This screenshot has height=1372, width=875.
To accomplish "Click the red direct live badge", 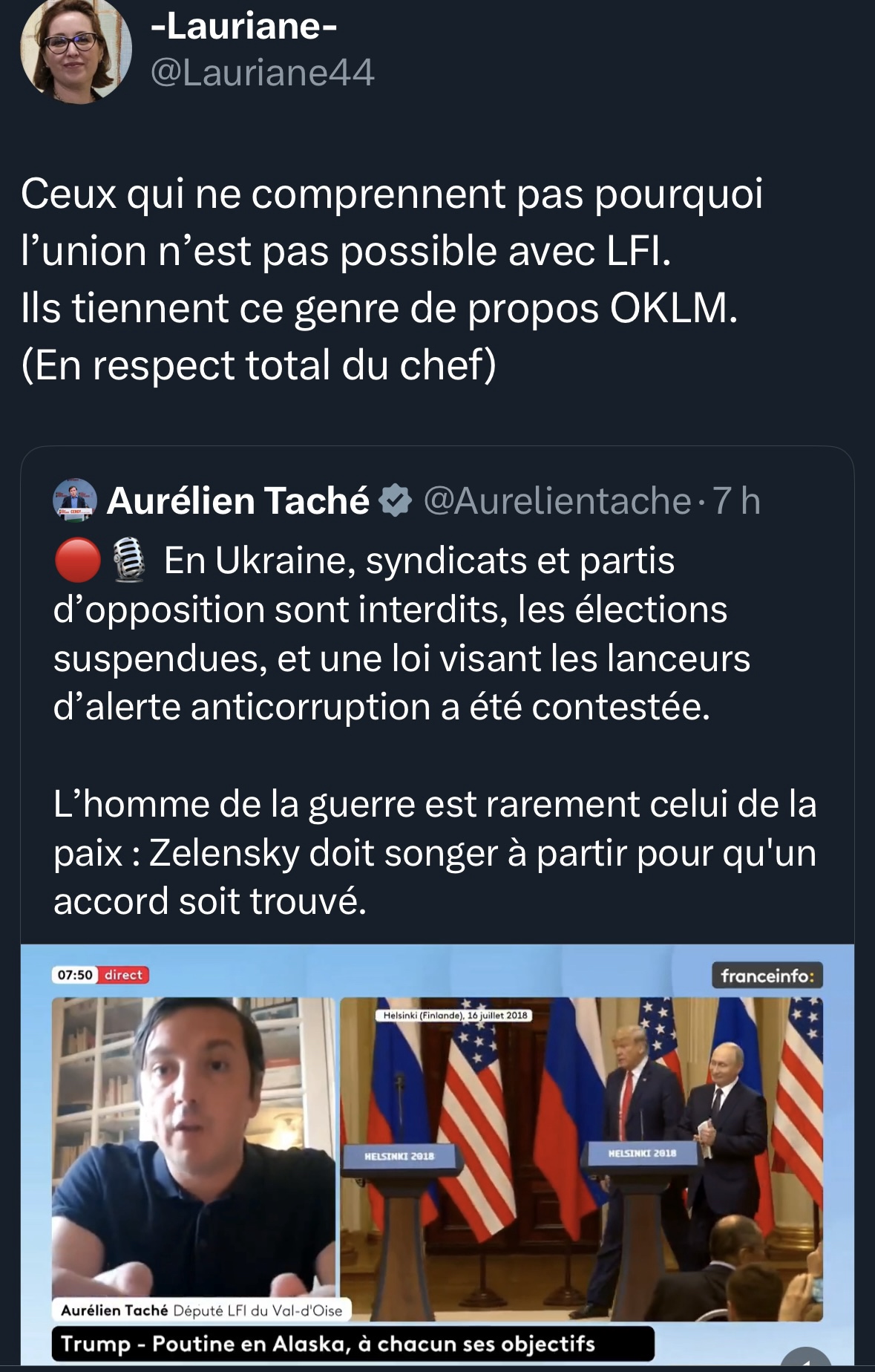I will [123, 975].
